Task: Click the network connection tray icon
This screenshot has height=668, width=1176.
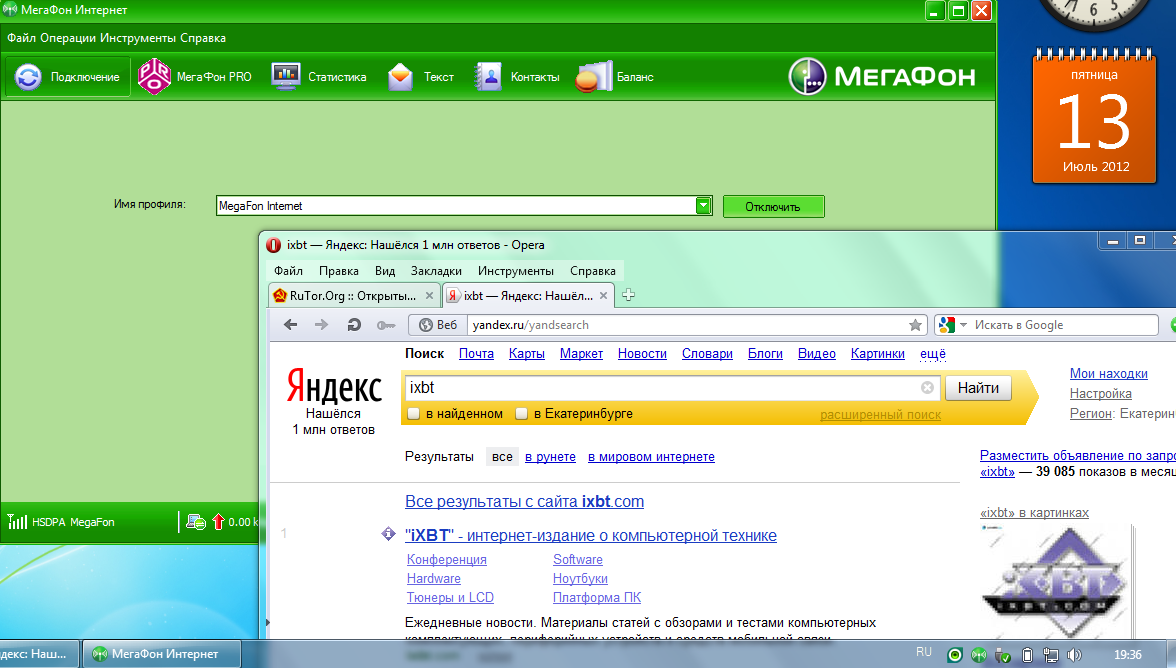Action: tap(1051, 655)
